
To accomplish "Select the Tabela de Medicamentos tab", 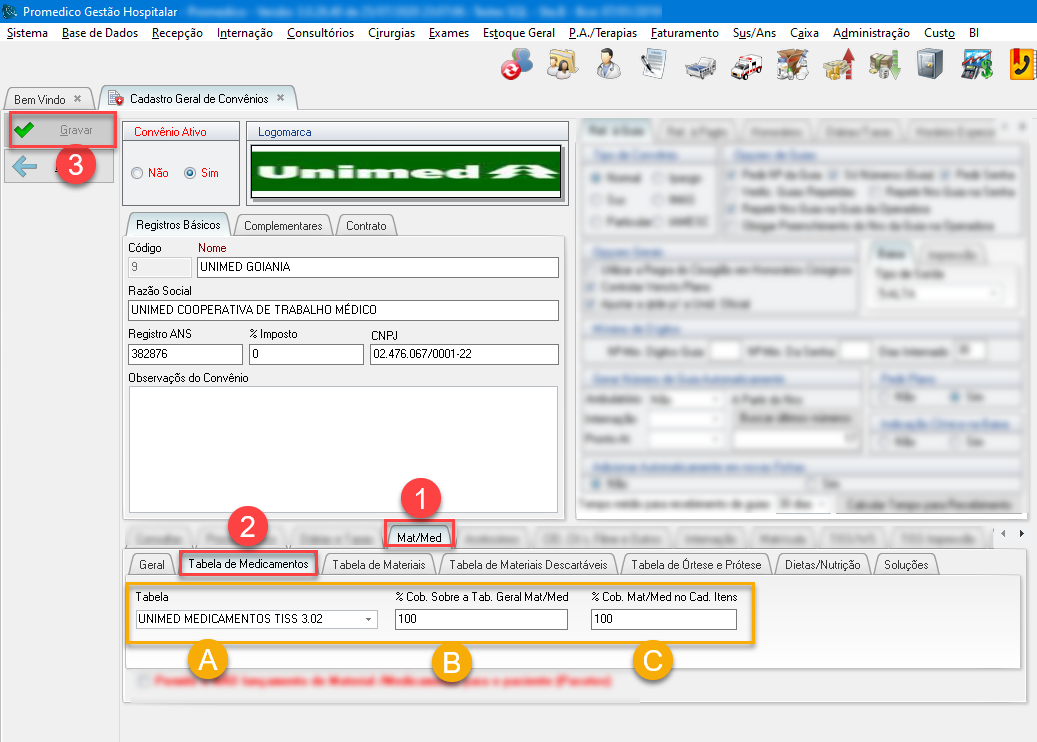I will tap(248, 563).
